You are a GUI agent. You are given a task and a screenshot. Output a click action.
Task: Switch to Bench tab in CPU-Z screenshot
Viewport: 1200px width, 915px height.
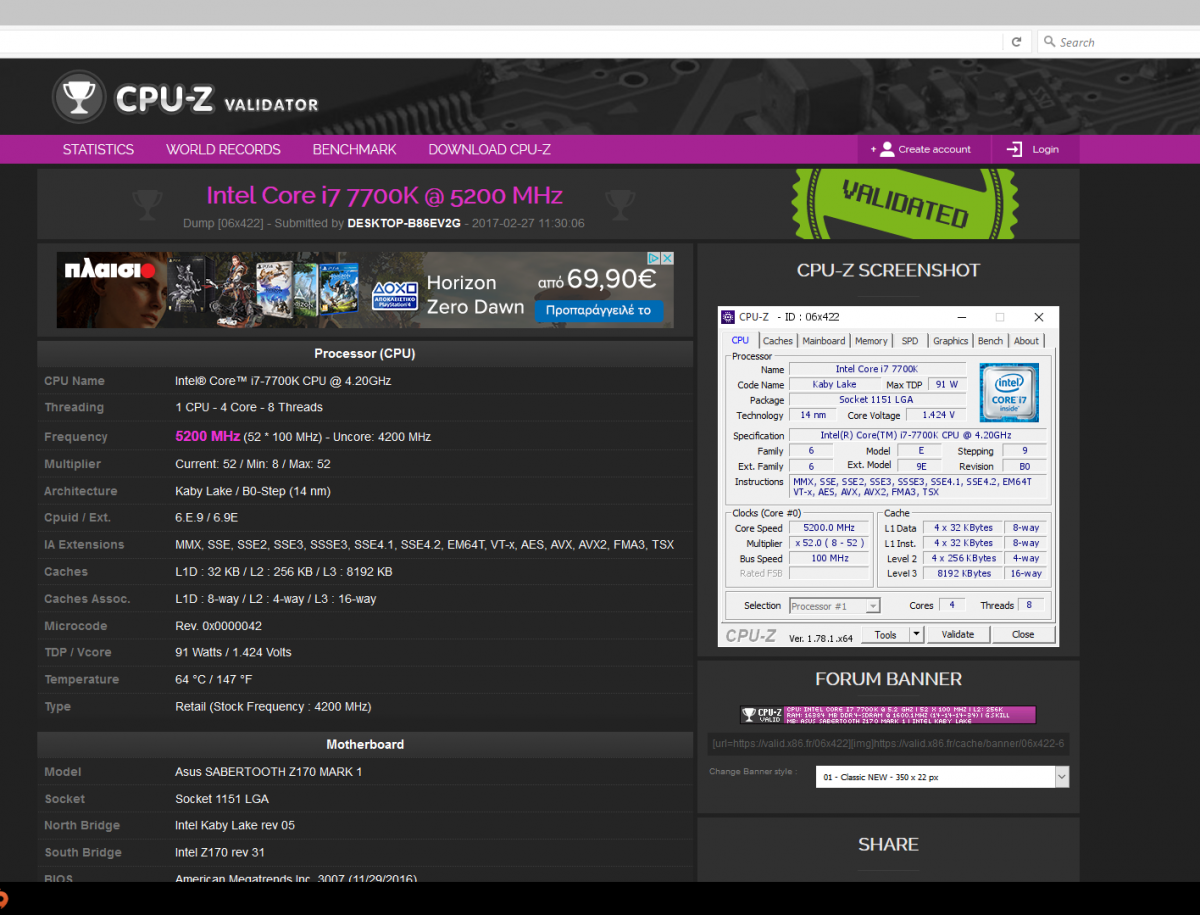[990, 341]
